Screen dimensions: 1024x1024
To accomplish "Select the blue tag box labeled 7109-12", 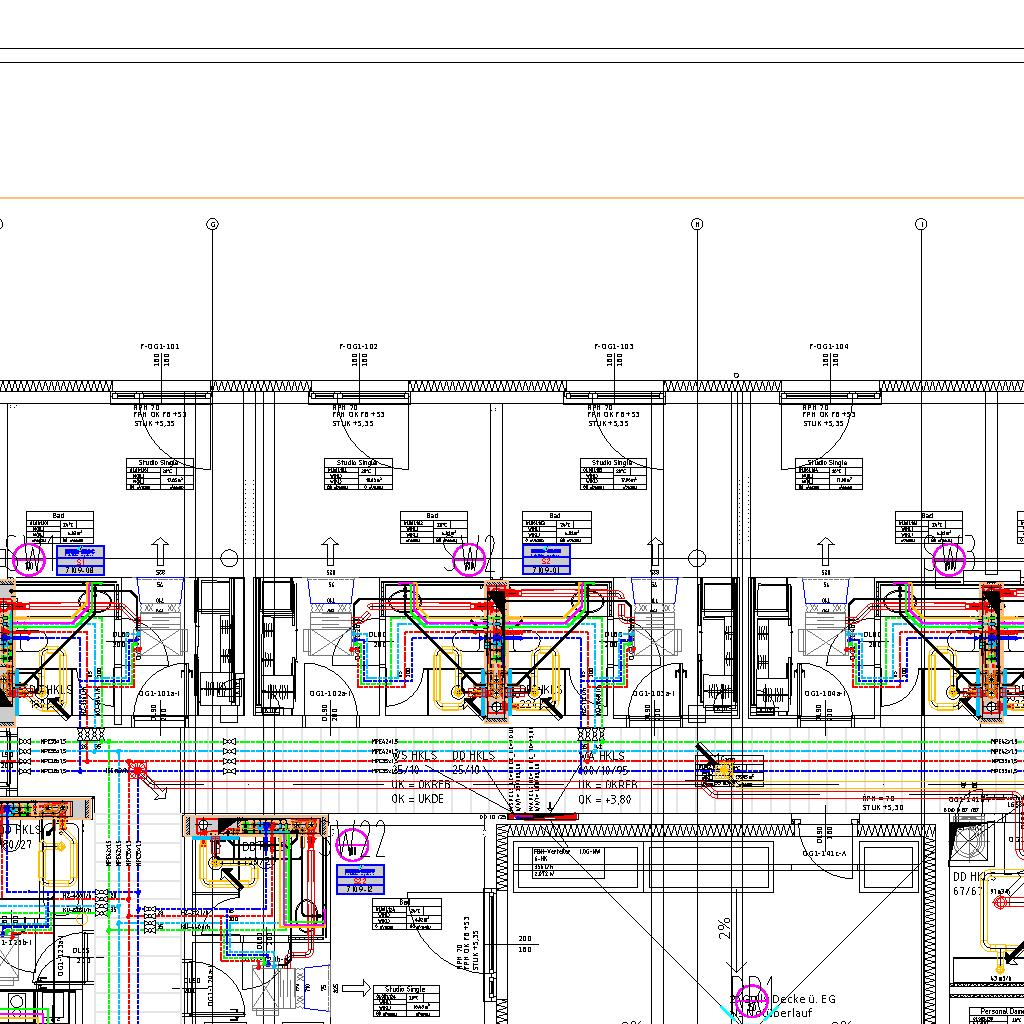I will click(x=361, y=880).
